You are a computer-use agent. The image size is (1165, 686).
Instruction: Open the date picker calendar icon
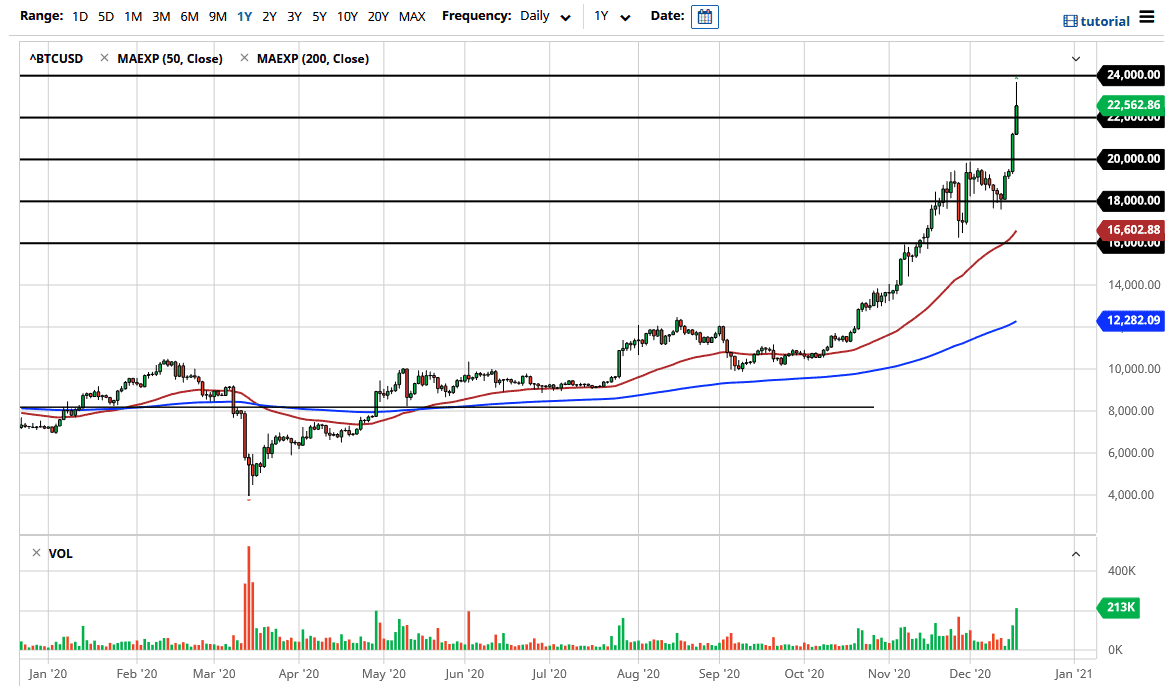(705, 16)
